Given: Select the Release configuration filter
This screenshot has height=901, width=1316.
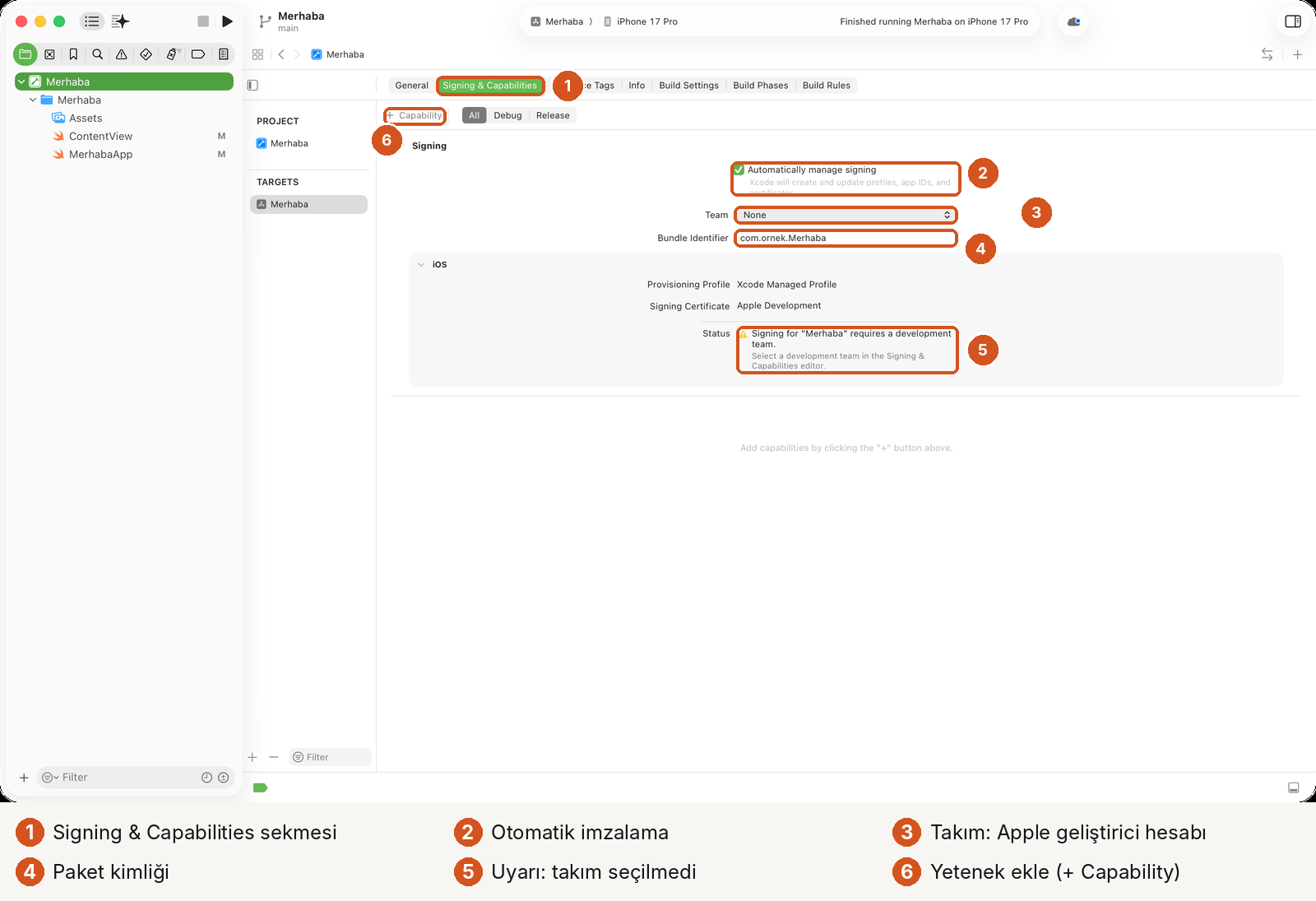Looking at the screenshot, I should (553, 116).
